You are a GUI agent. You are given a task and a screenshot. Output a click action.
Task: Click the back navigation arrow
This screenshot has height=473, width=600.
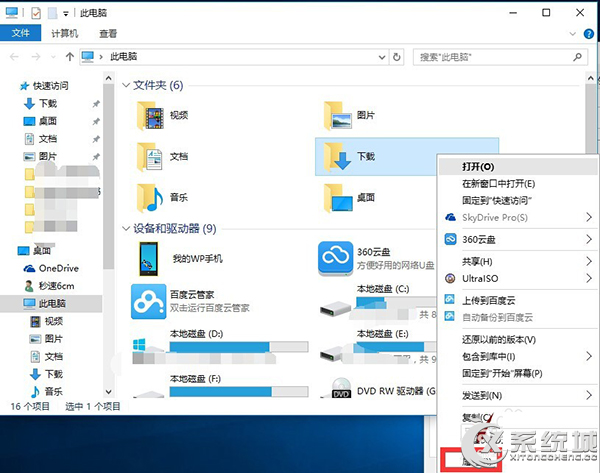click(14, 57)
